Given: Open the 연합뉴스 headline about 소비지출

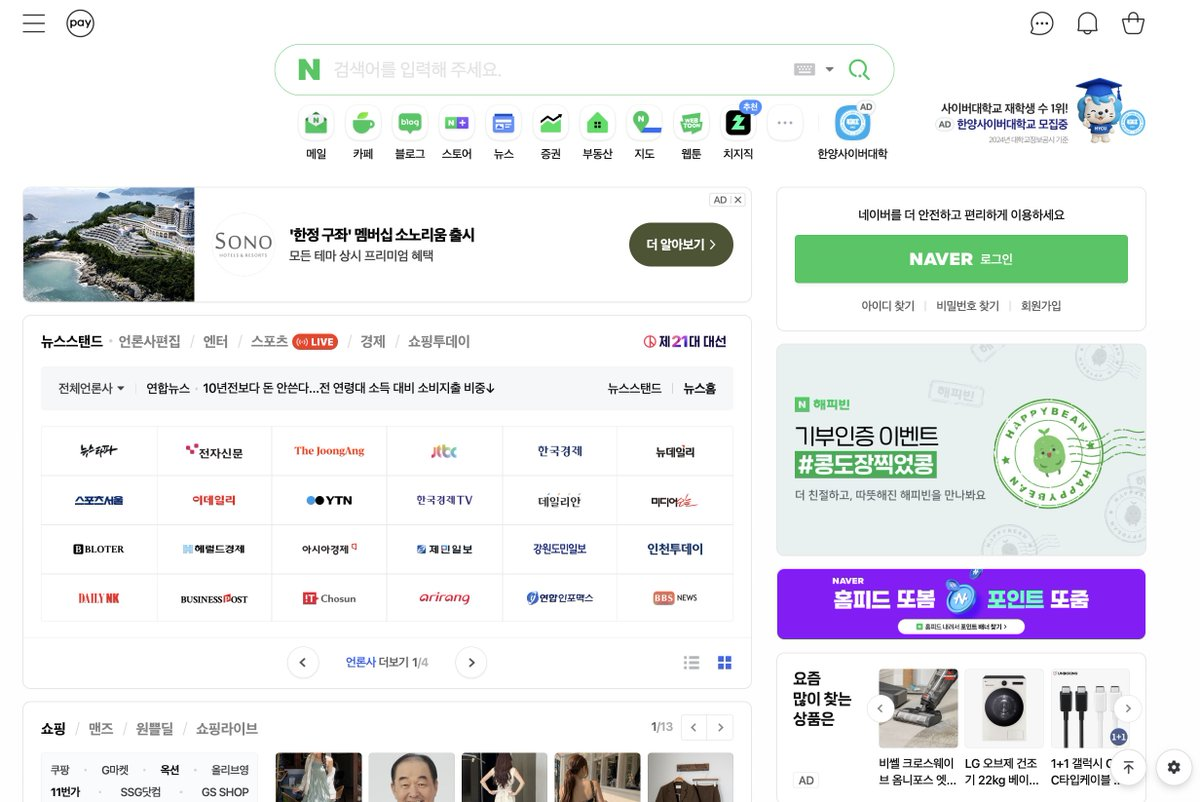Looking at the screenshot, I should pos(349,388).
